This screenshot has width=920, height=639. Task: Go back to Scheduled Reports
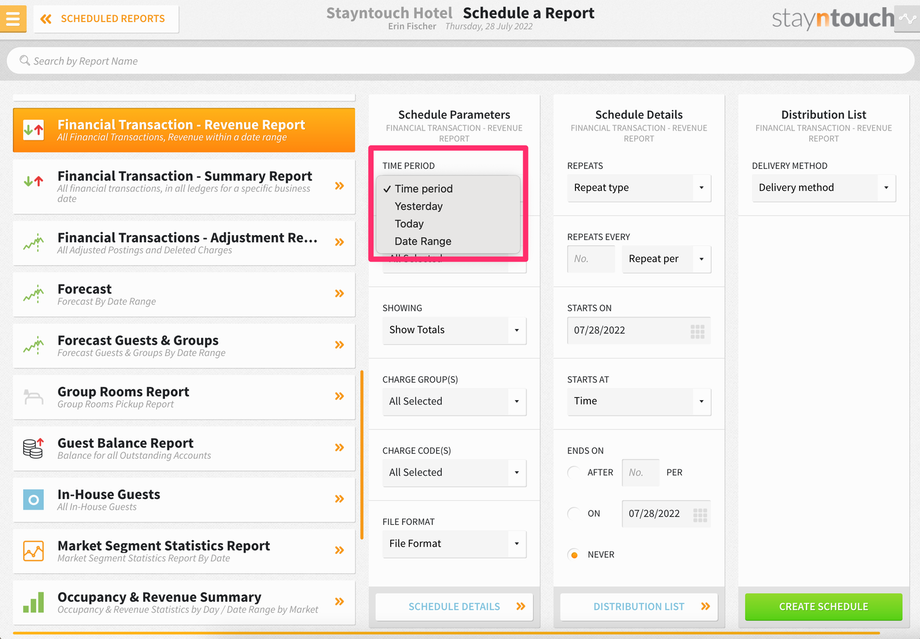pos(106,19)
